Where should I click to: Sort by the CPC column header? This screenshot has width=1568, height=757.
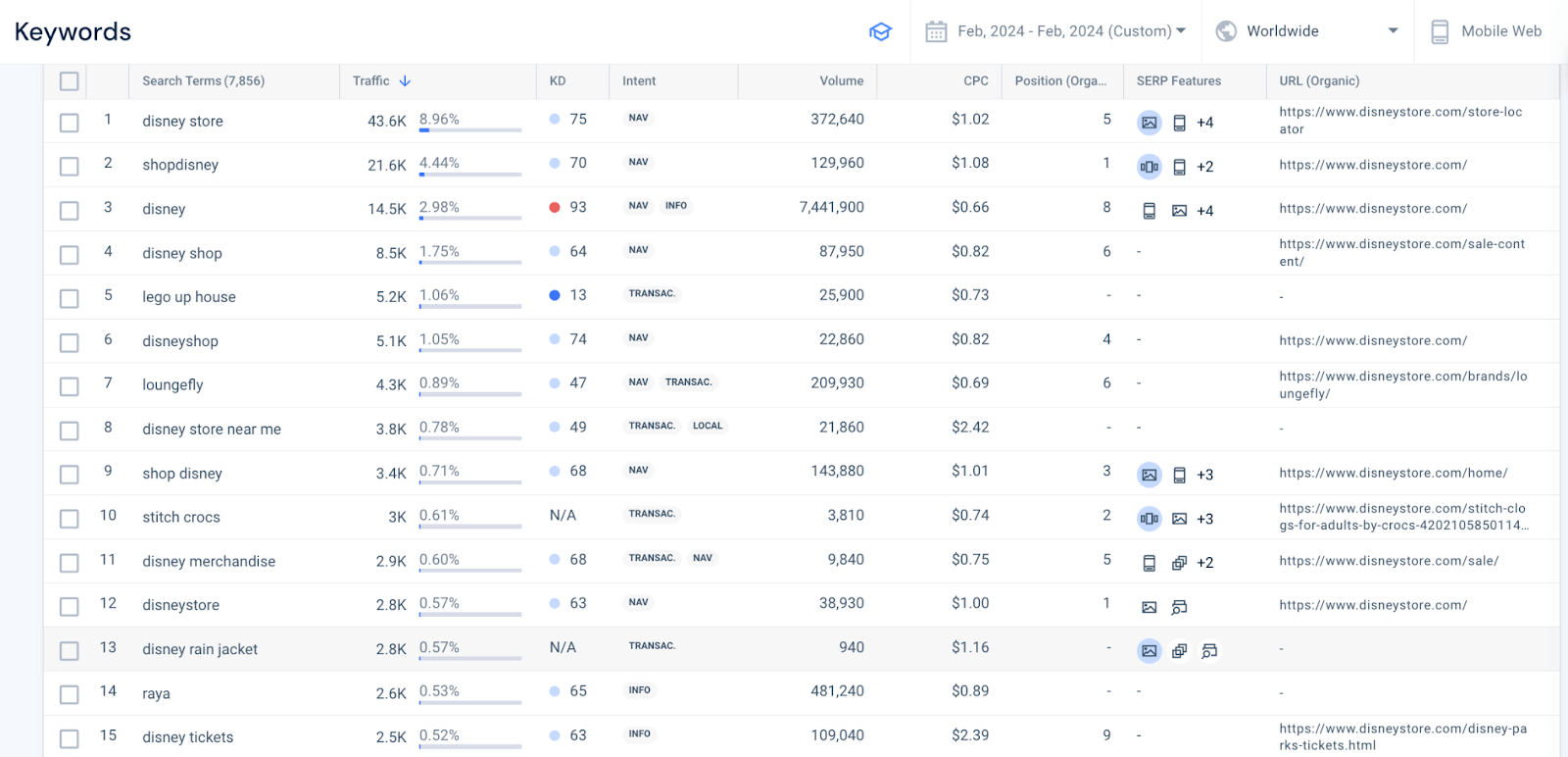[x=976, y=80]
